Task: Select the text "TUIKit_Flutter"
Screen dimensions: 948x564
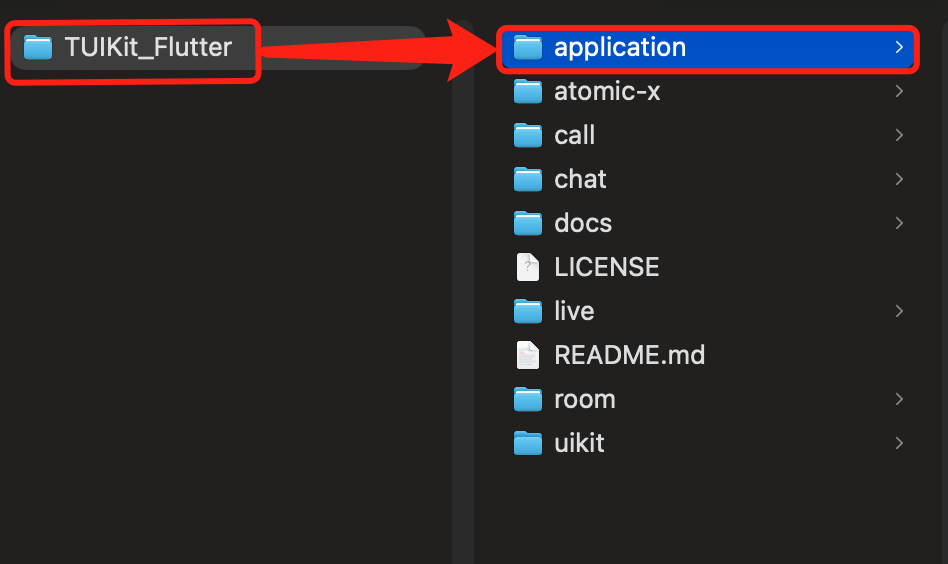Action: click(x=148, y=48)
